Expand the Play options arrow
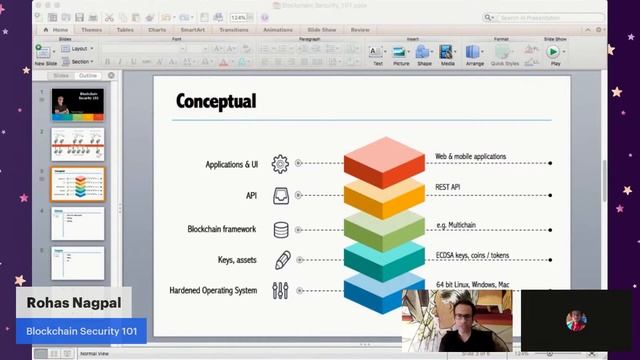The width and height of the screenshot is (640, 360). click(x=564, y=52)
